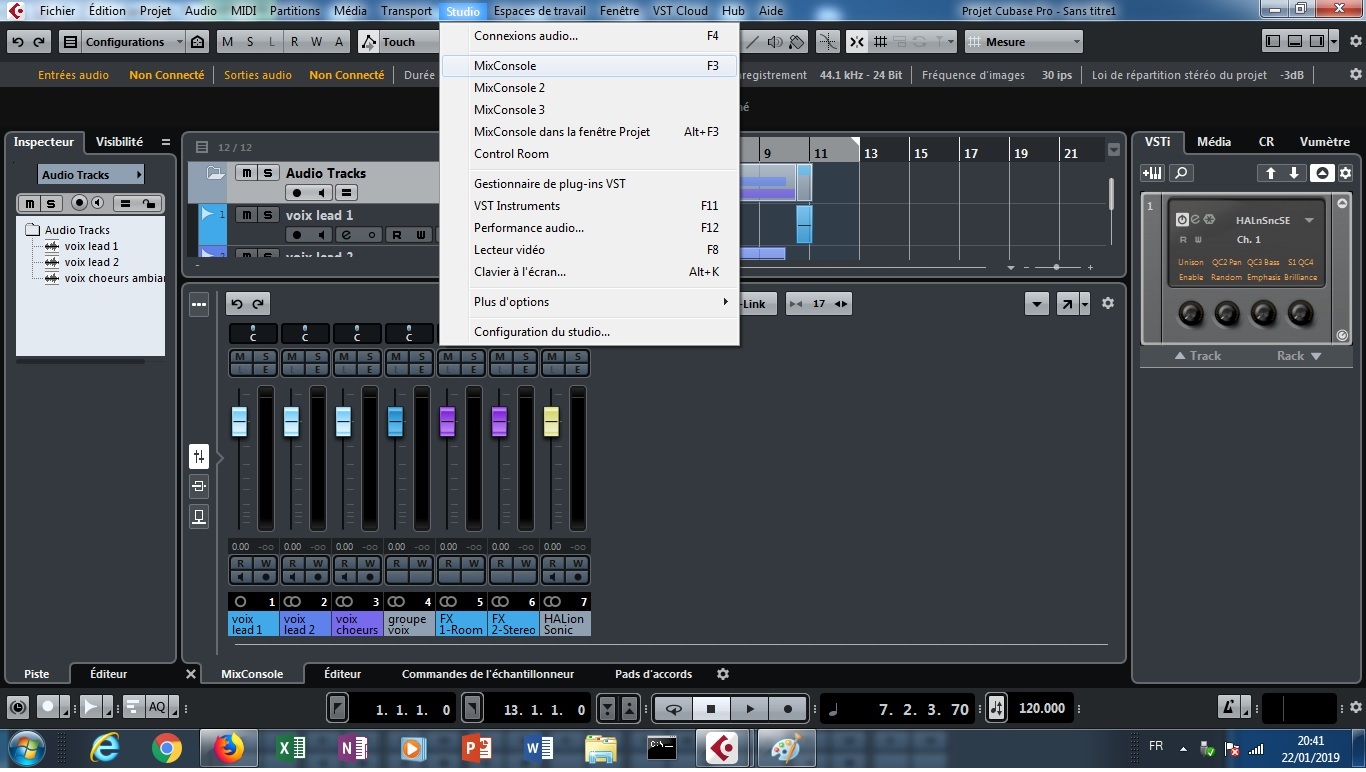Click the Track button below VSTi rack
Image resolution: width=1366 pixels, height=772 pixels.
[x=1198, y=356]
